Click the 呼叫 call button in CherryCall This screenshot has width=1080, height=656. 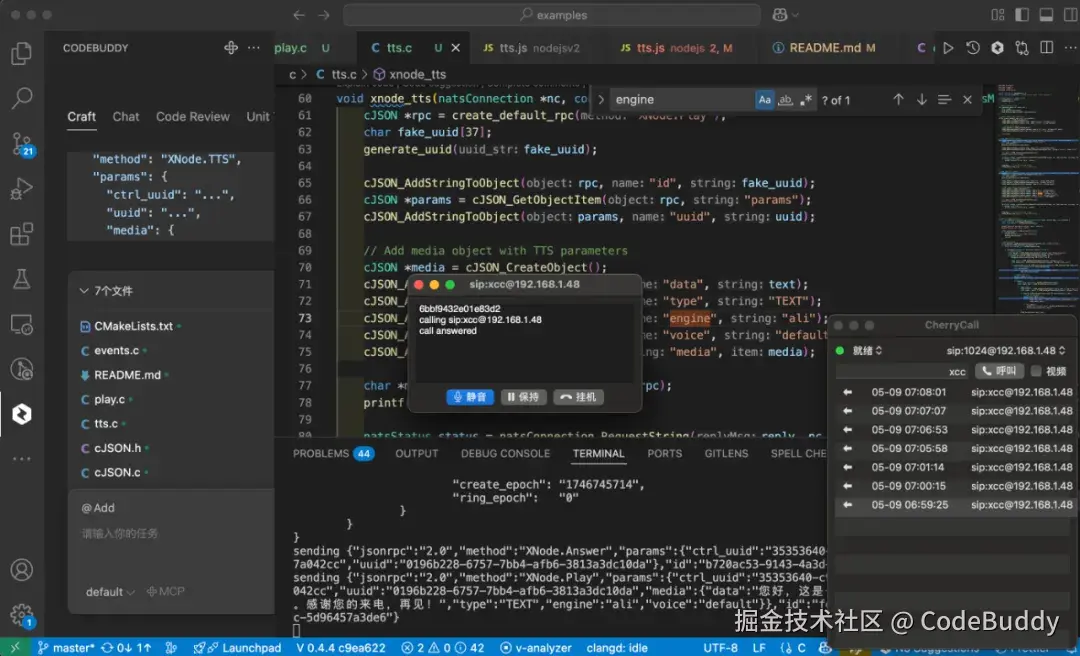tap(999, 371)
